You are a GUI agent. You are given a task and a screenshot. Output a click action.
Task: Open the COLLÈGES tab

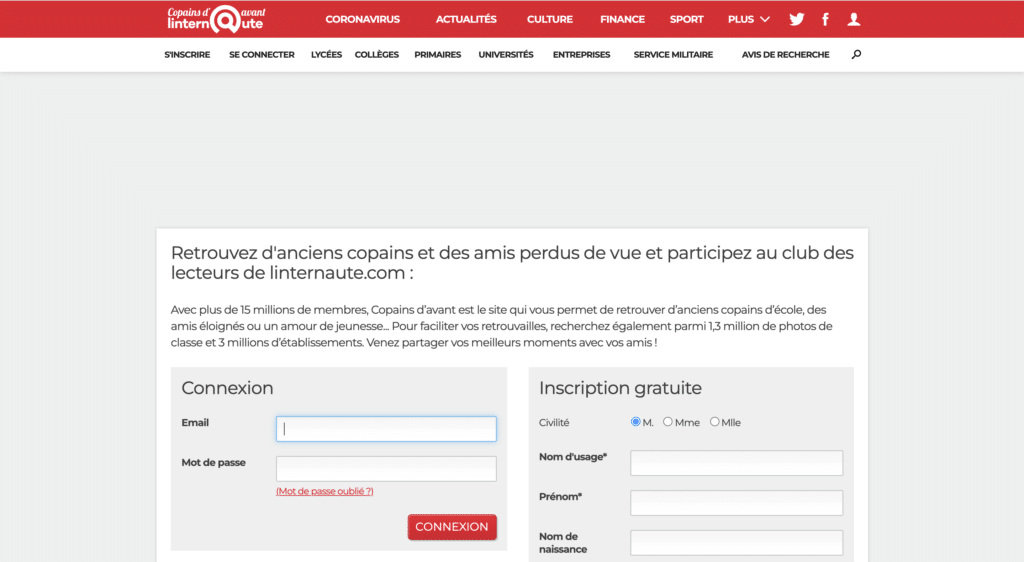(377, 55)
